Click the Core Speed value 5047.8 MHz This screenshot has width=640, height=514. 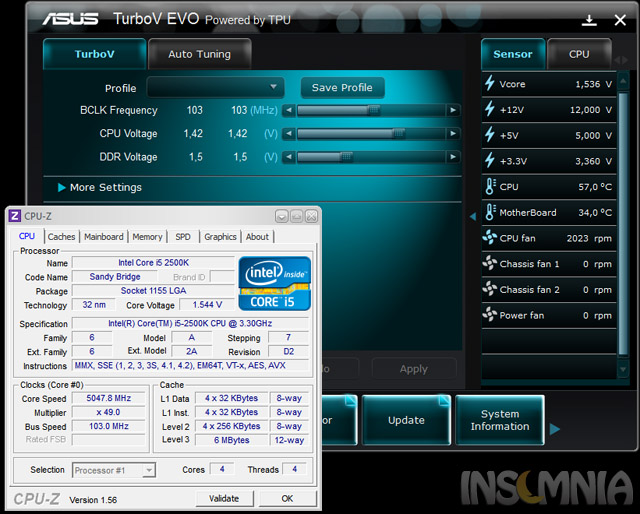109,398
